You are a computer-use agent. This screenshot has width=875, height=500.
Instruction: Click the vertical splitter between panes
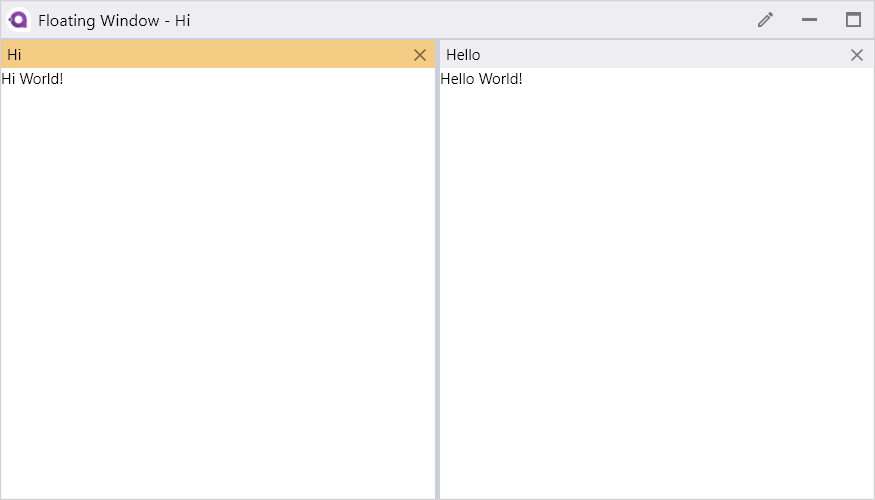(438, 269)
